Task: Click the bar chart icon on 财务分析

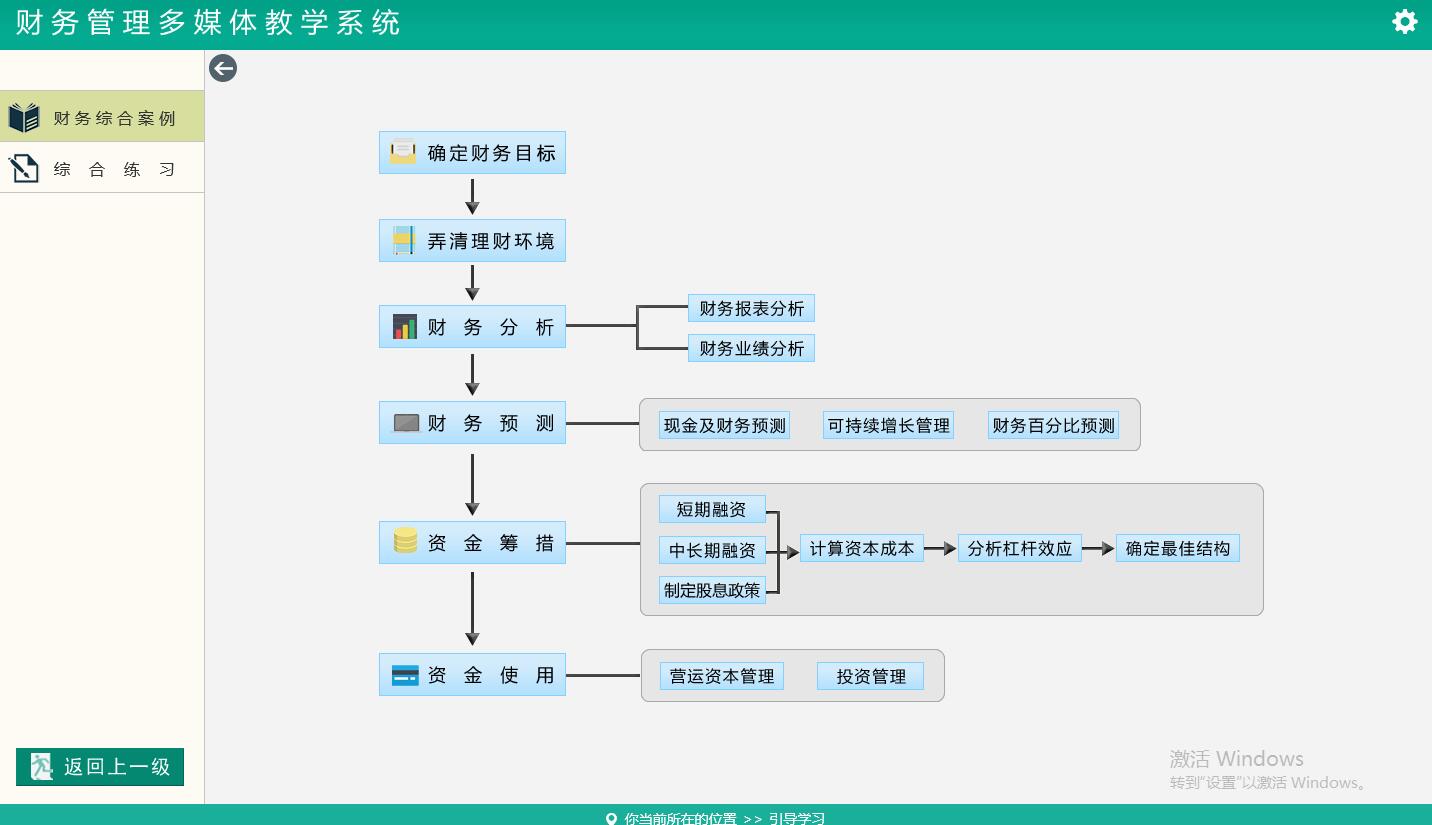Action: (404, 327)
